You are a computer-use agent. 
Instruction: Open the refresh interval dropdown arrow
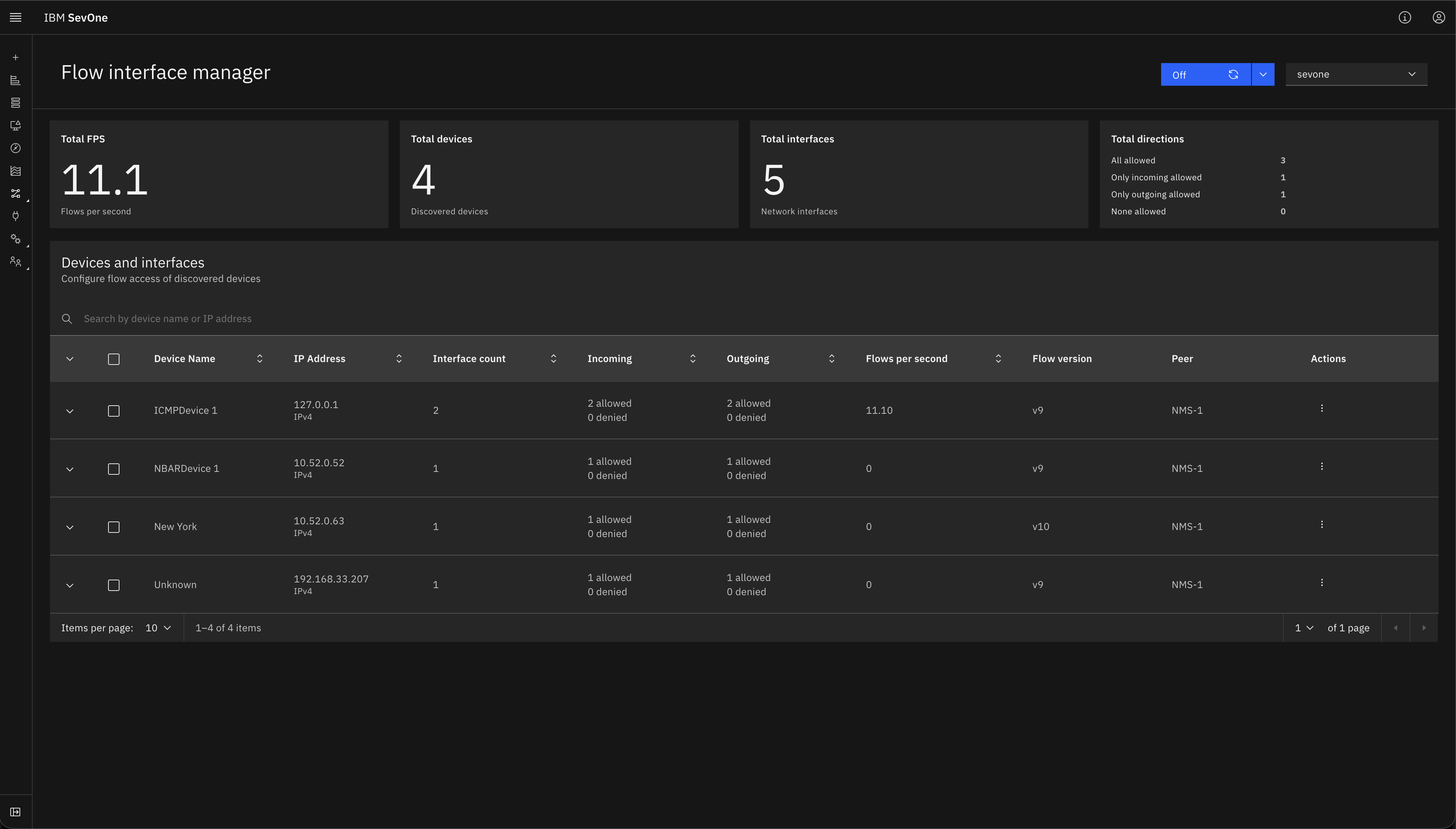tap(1263, 75)
